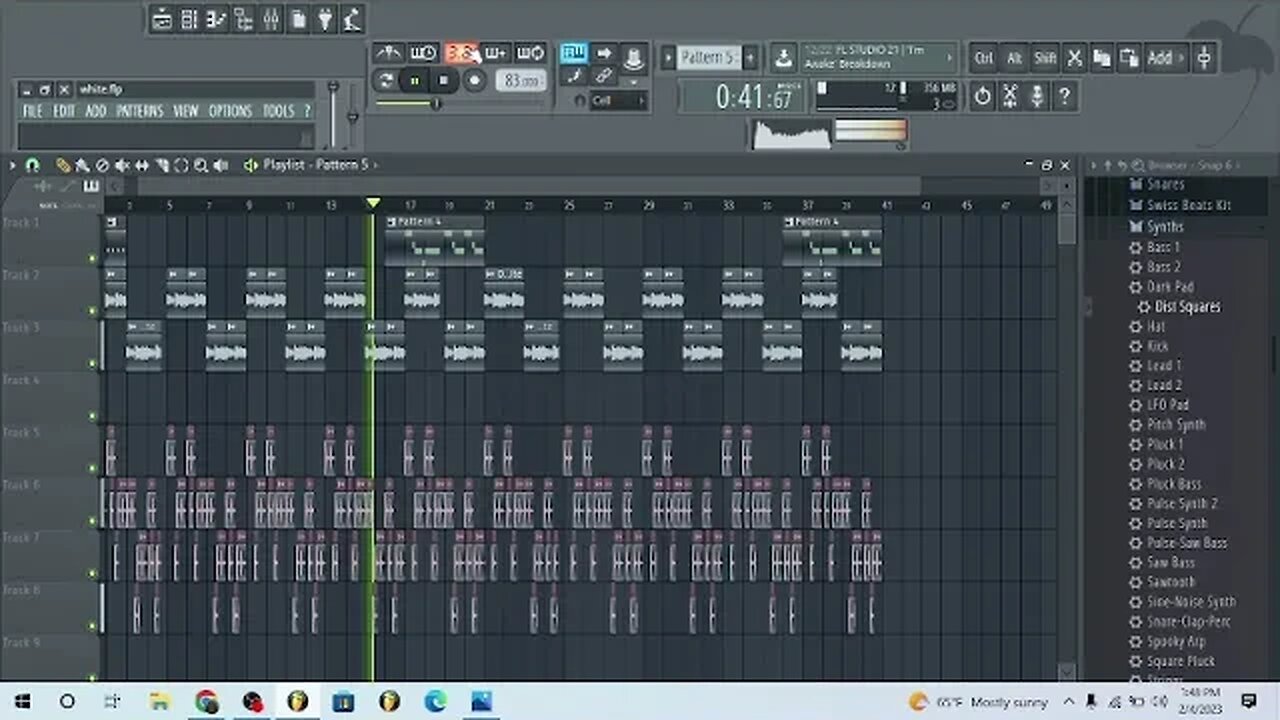Click the tempo 83 BPM field

521,81
